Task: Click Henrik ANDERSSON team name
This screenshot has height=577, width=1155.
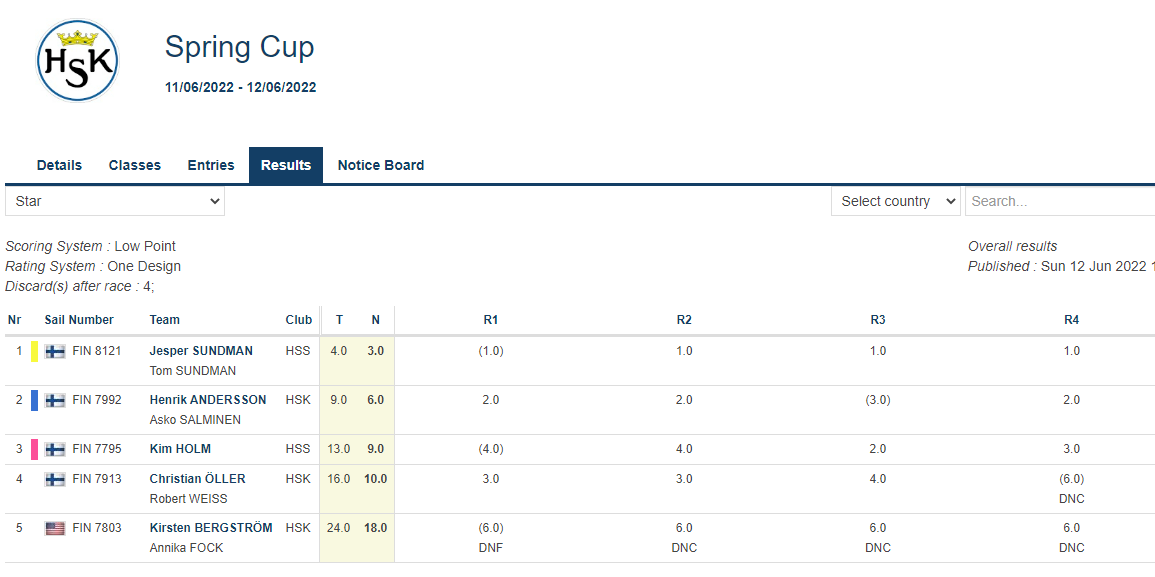Action: 208,400
